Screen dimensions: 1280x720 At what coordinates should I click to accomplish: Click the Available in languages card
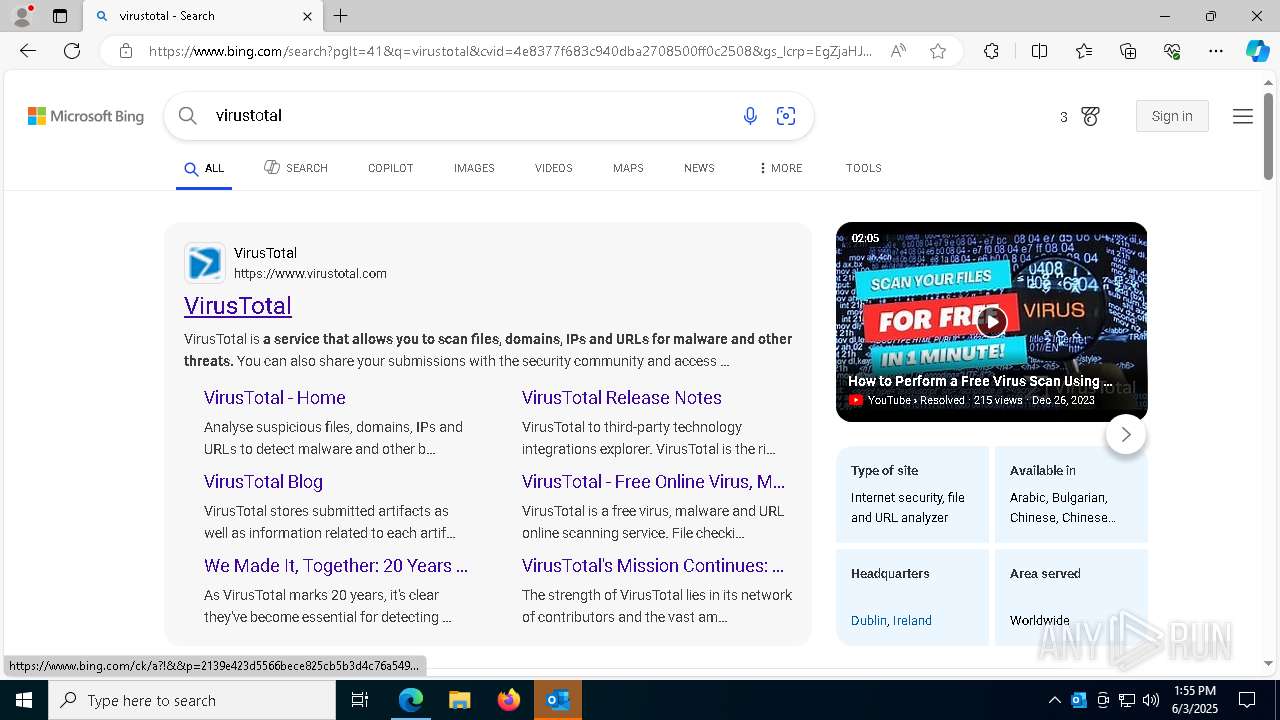(1071, 494)
